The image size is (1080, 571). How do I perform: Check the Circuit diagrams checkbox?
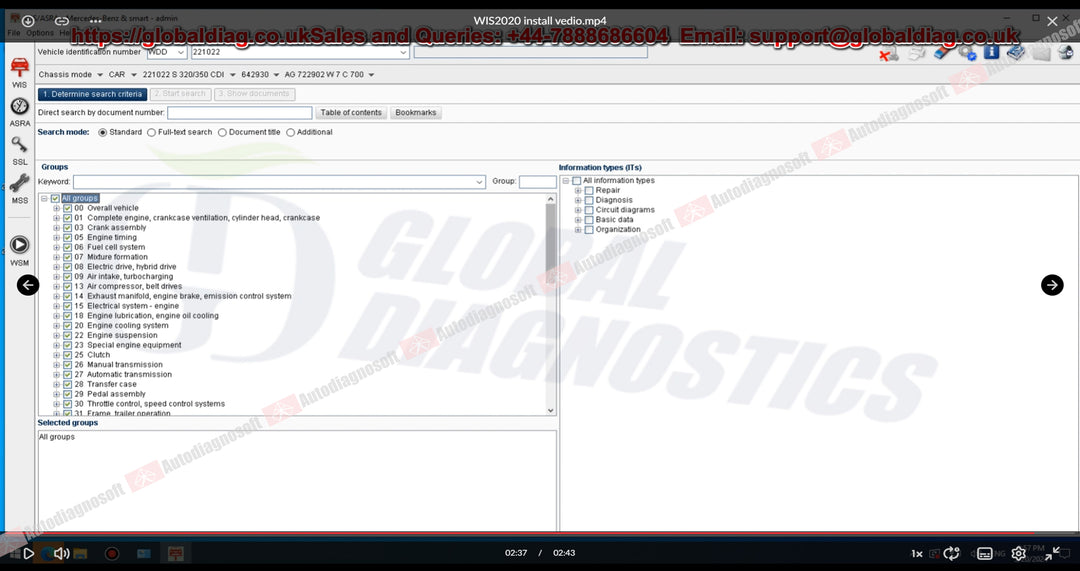tap(589, 210)
